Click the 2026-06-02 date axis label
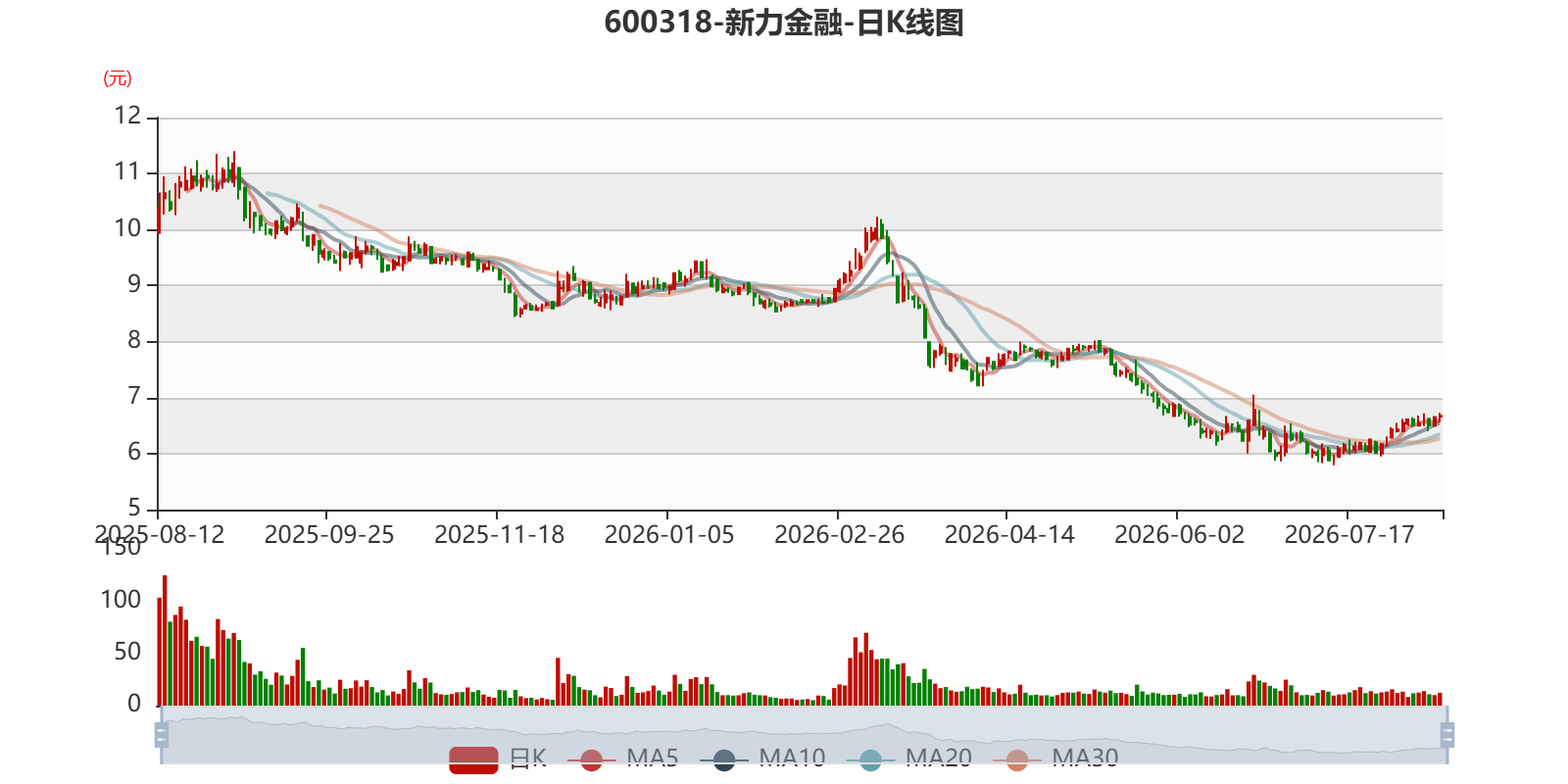Screen dimensions: 1568x784 (x=1180, y=535)
